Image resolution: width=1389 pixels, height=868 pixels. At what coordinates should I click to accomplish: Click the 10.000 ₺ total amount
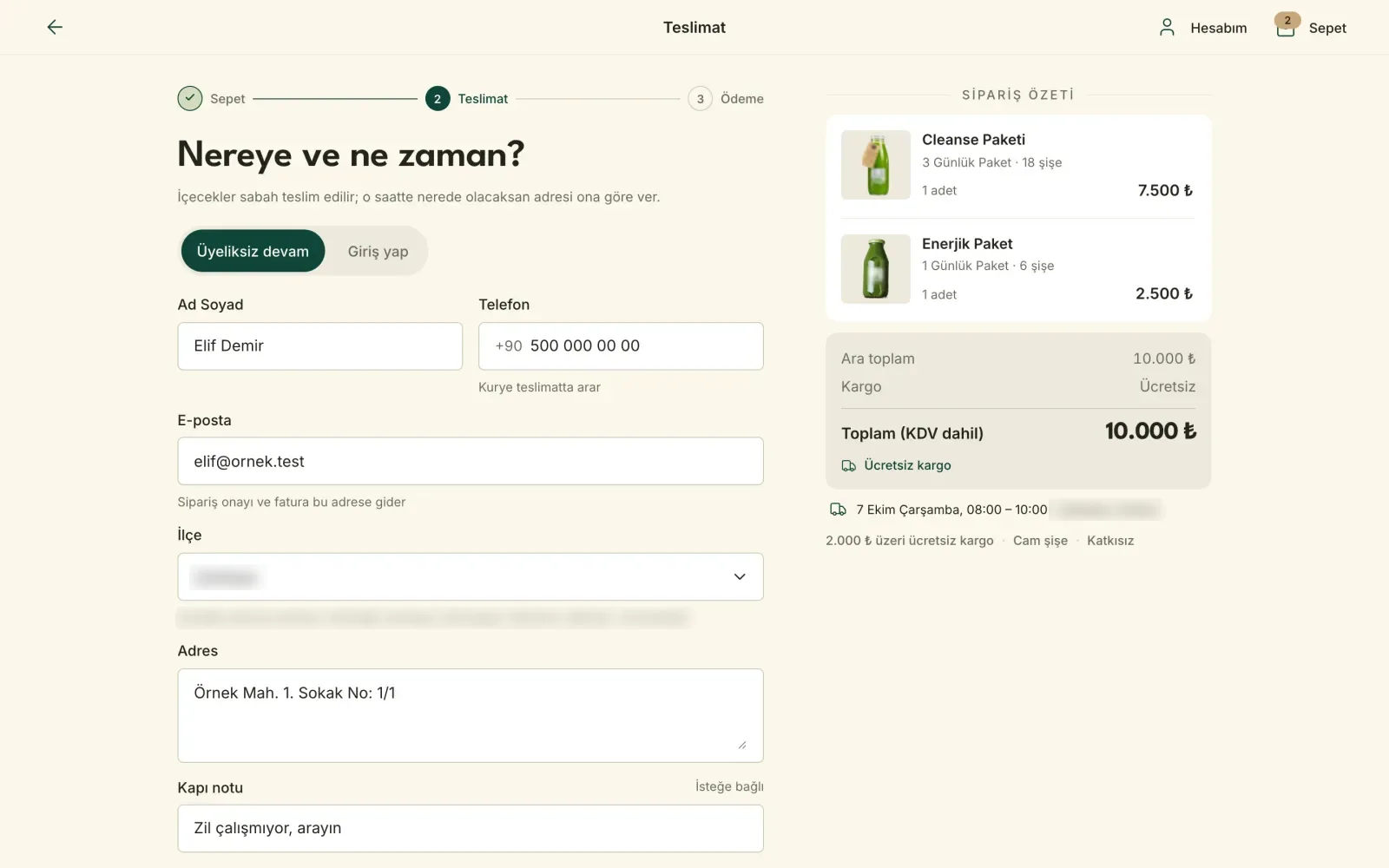click(x=1150, y=431)
